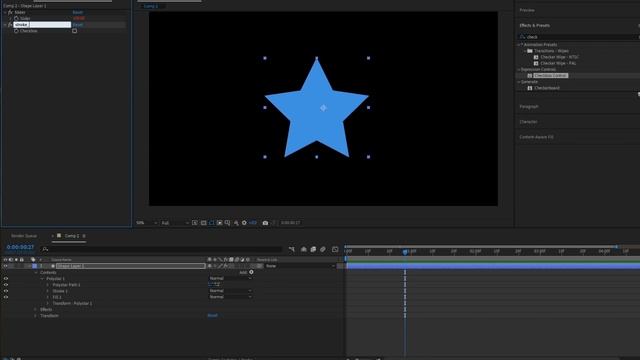Click the label color of Shape Layer 1

coord(35,266)
